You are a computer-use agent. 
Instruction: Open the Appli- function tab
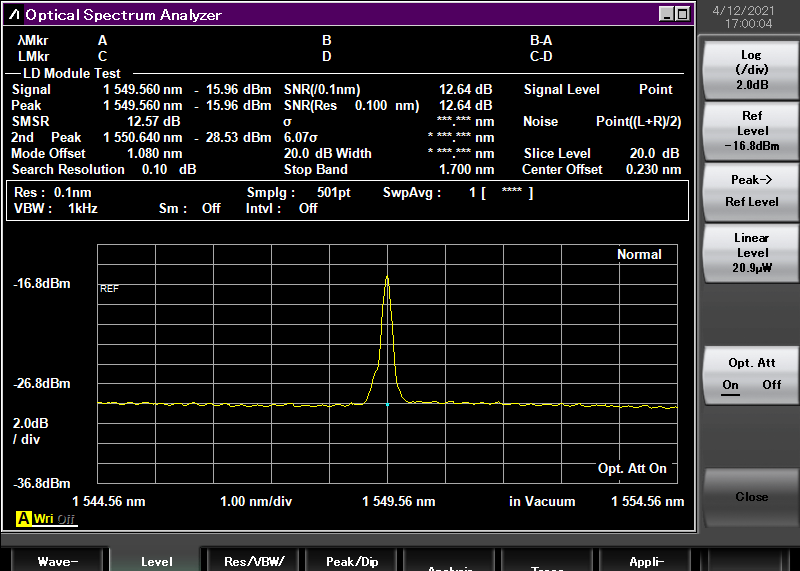pos(646,561)
